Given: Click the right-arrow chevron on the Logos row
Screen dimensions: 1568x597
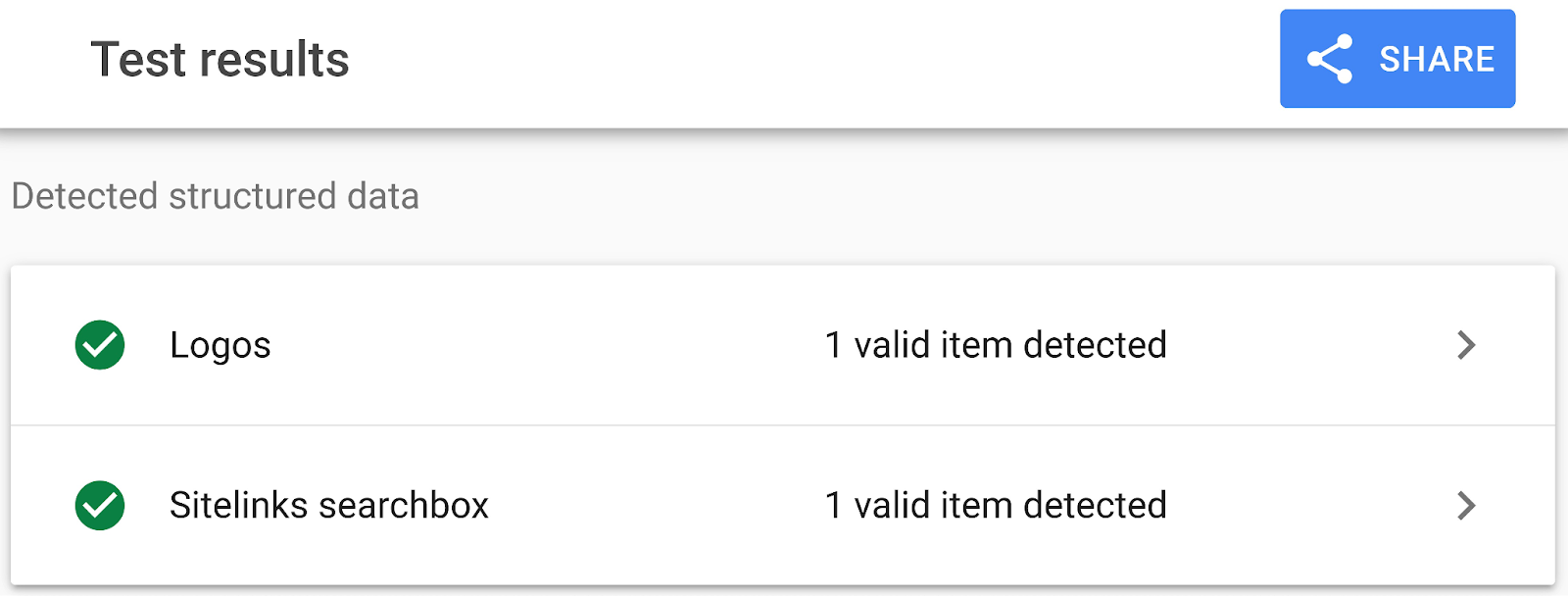Looking at the screenshot, I should pyautogui.click(x=1464, y=344).
